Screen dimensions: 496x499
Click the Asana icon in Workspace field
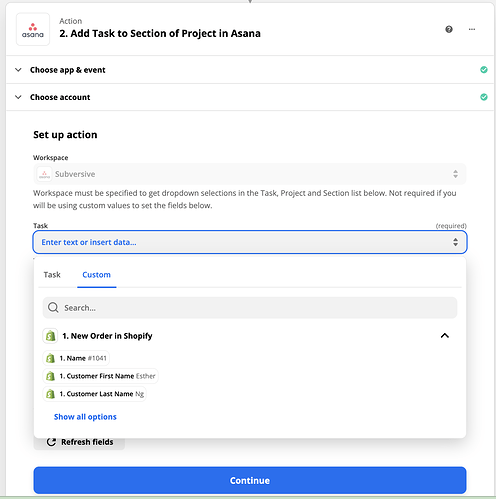coord(44,174)
